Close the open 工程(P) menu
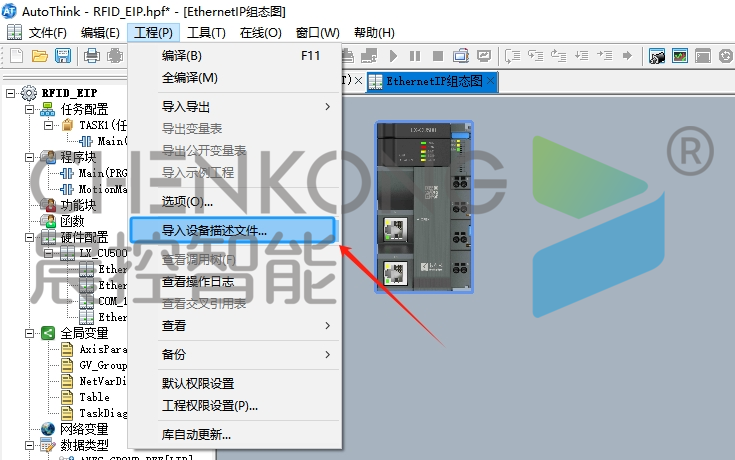The image size is (735, 460). click(x=153, y=33)
